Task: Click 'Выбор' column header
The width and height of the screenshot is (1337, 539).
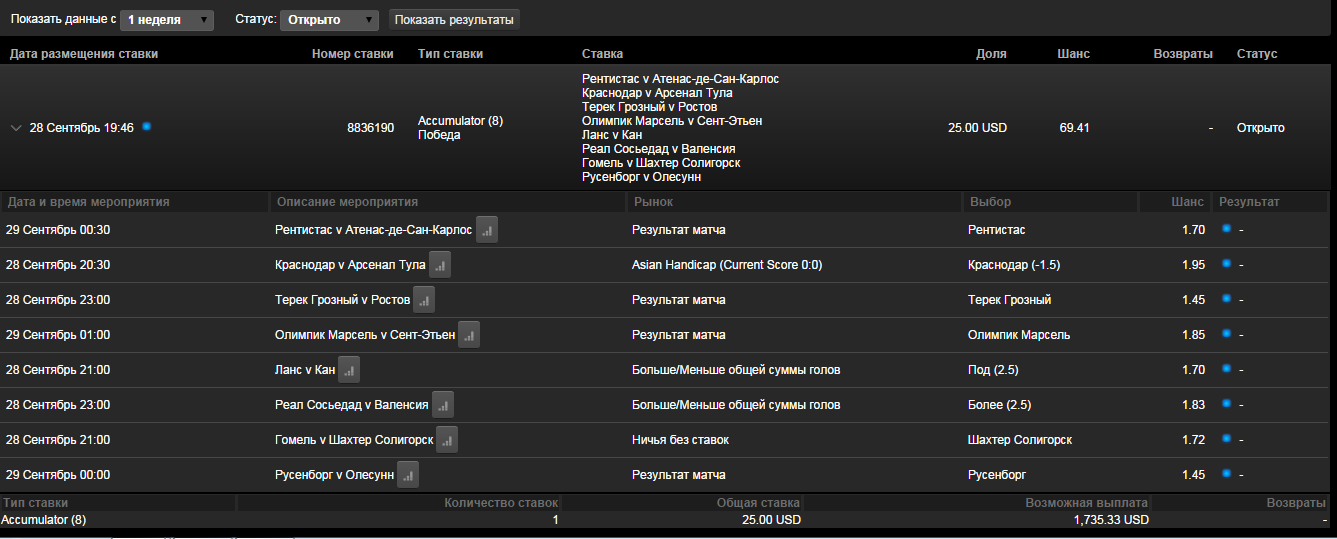Action: click(990, 202)
